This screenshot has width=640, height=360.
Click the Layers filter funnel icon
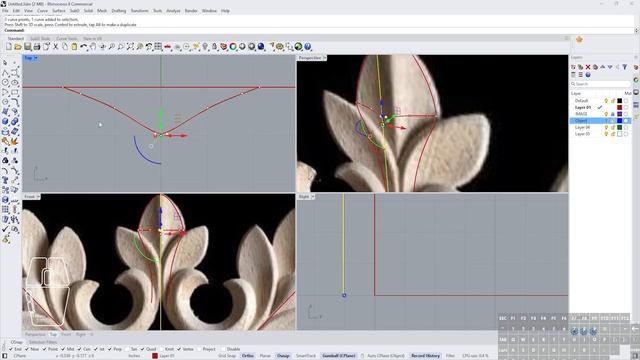[625, 67]
